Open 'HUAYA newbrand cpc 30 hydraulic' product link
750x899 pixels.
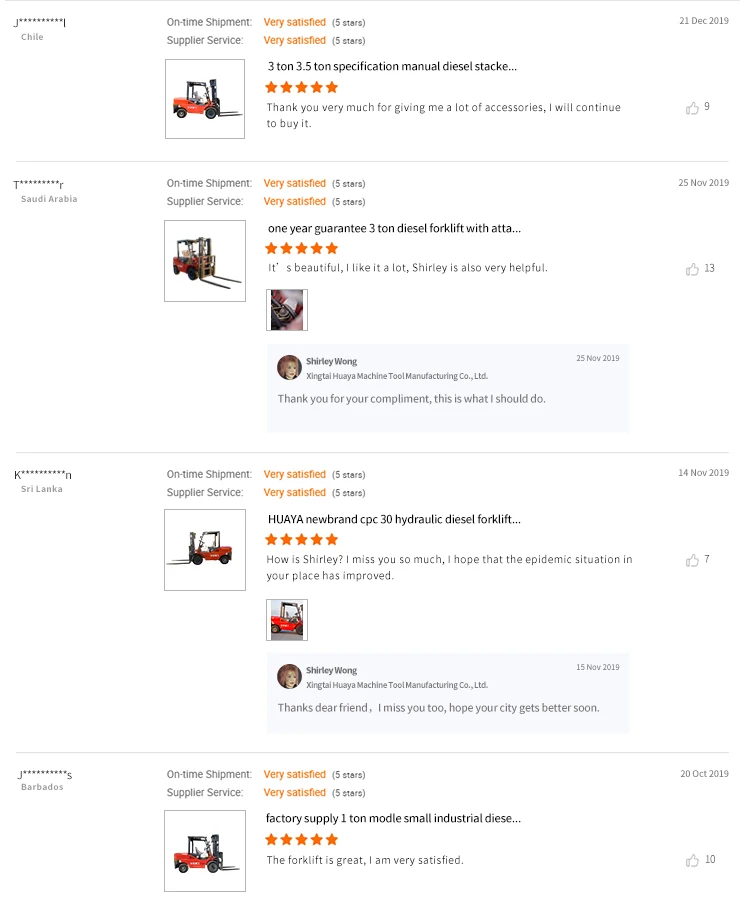[x=394, y=520]
